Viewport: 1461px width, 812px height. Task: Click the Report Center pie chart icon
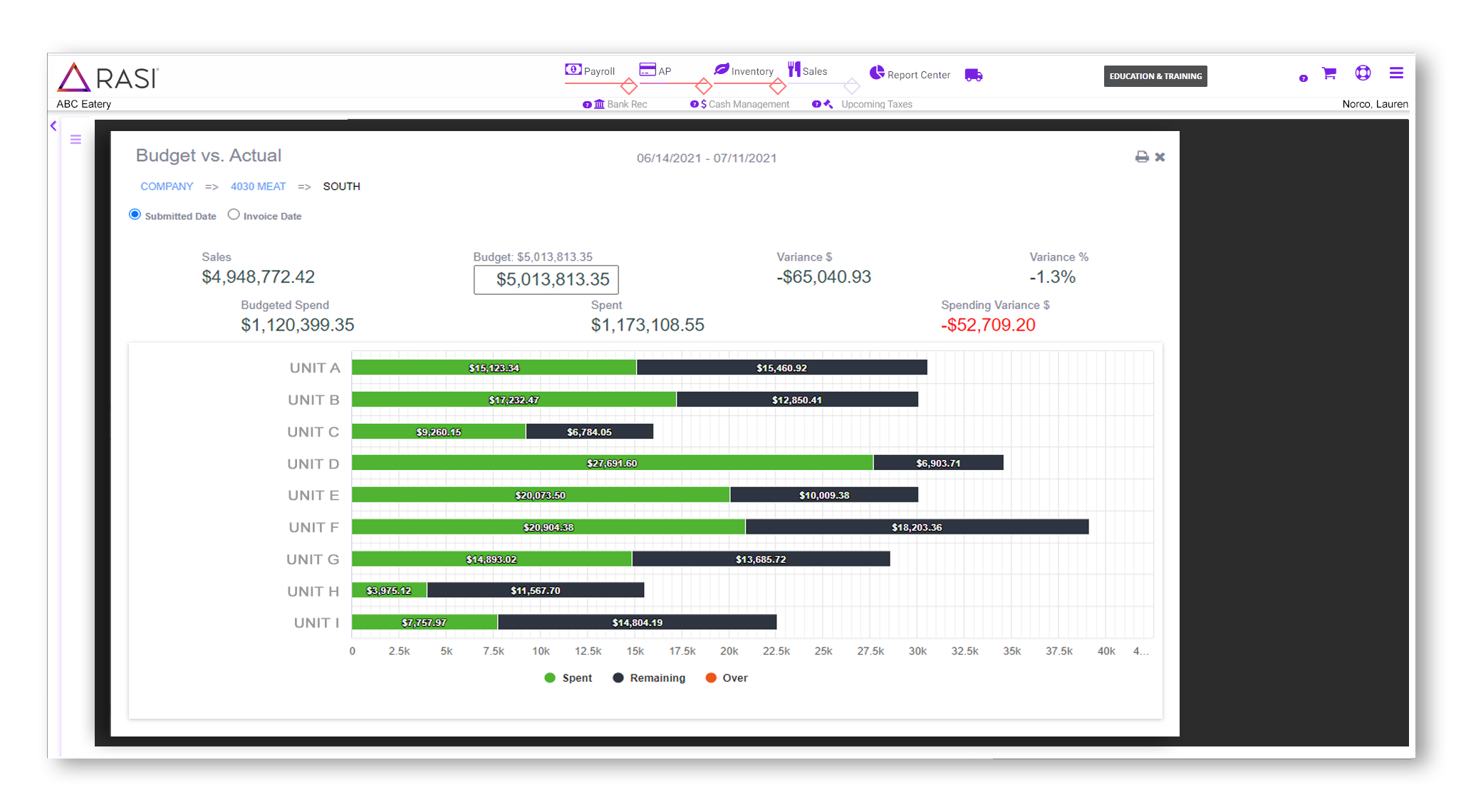(x=877, y=73)
